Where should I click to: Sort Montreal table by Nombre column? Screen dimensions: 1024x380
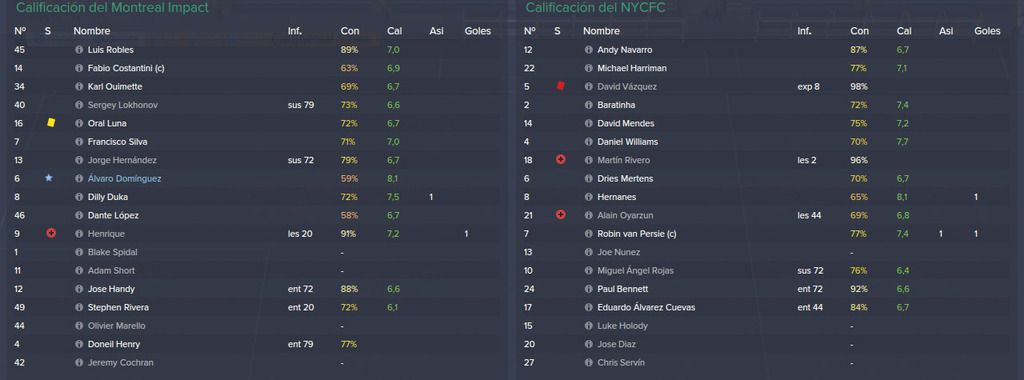[92, 31]
